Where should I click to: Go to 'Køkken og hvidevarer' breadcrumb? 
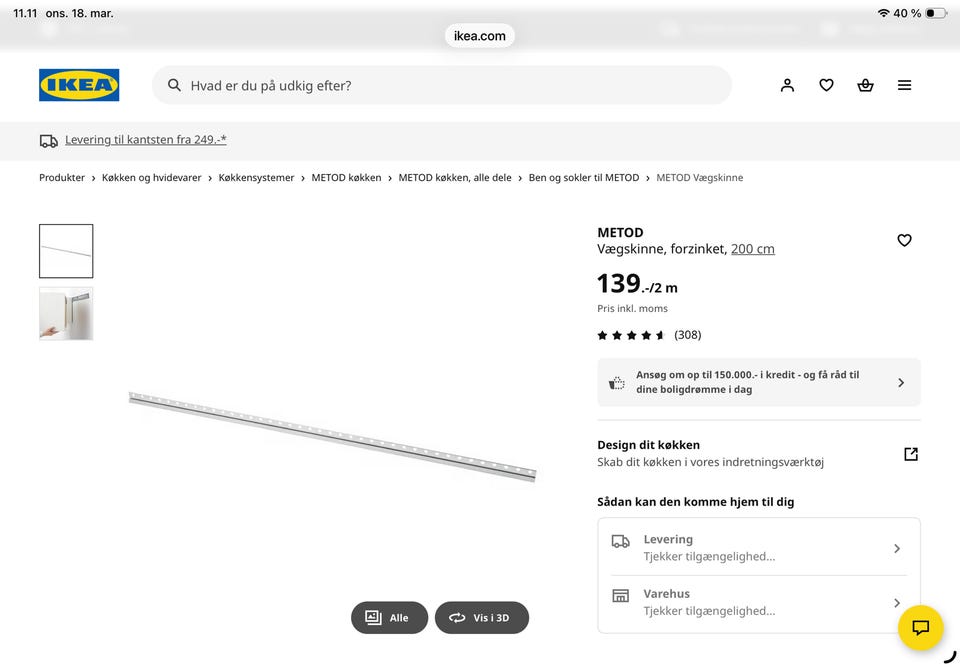(x=151, y=178)
